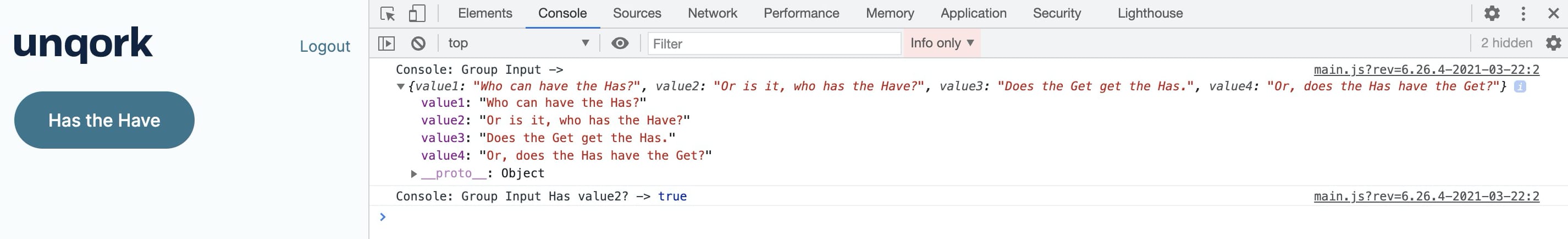Switch to the Elements tab
Screen dimensions: 1568x239
[x=485, y=13]
